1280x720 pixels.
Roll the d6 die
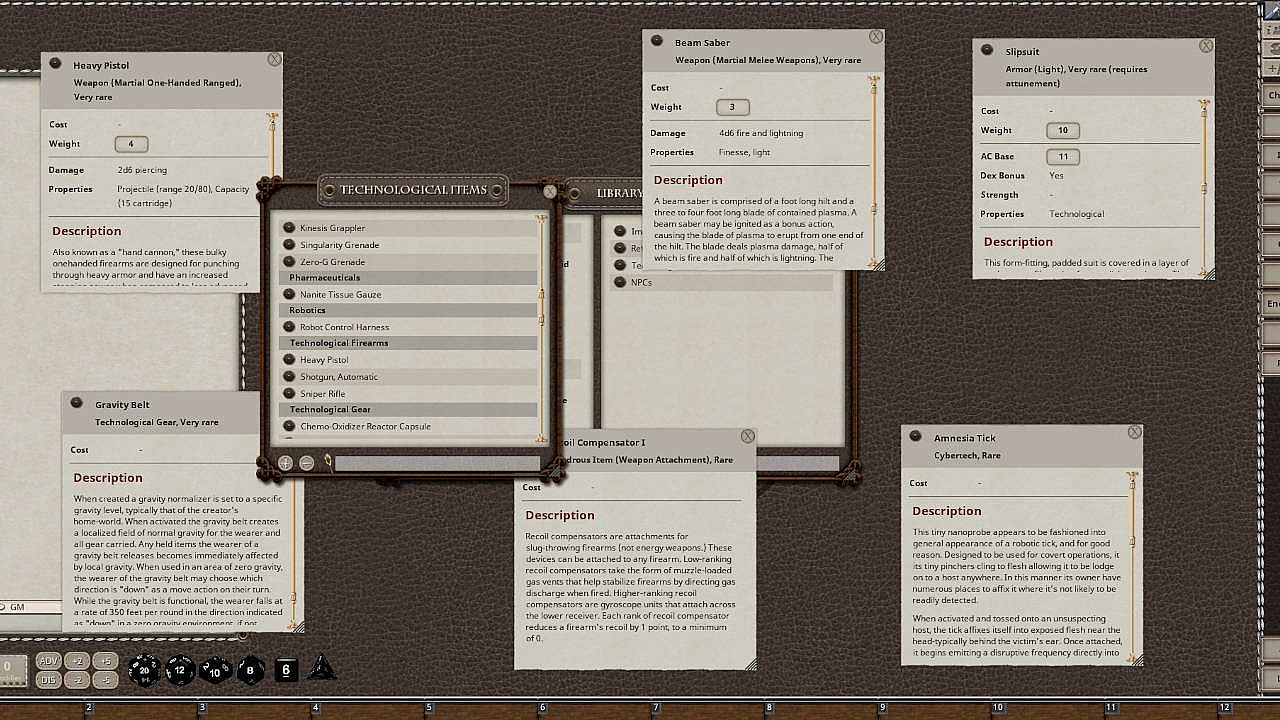click(286, 670)
